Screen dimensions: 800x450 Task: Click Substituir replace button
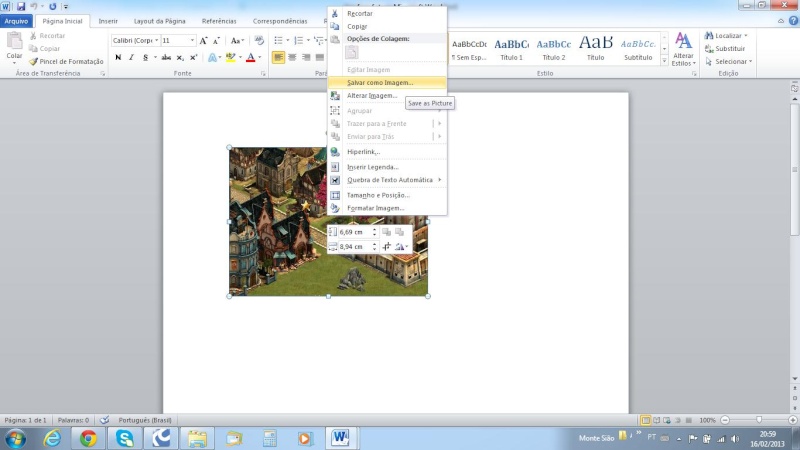point(725,48)
